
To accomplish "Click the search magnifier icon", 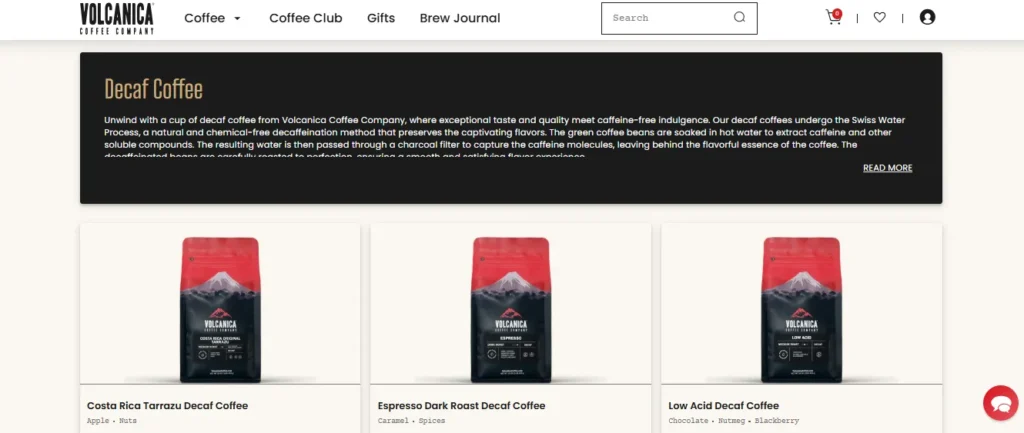I will point(739,18).
